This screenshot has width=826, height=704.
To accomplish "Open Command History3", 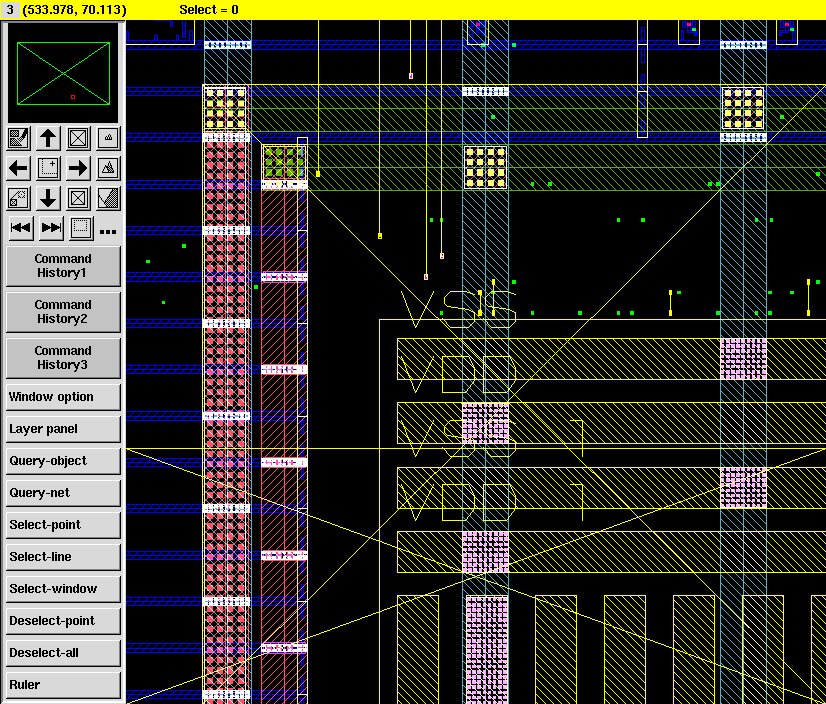I will coord(63,358).
